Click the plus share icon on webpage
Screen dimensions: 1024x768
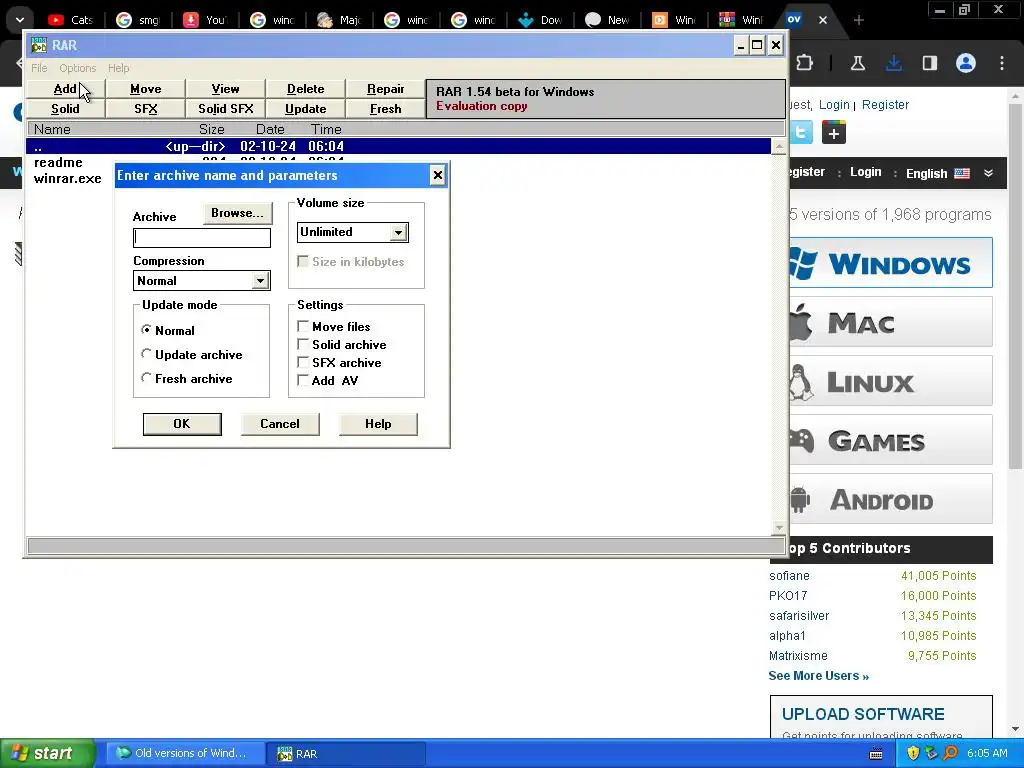click(834, 133)
